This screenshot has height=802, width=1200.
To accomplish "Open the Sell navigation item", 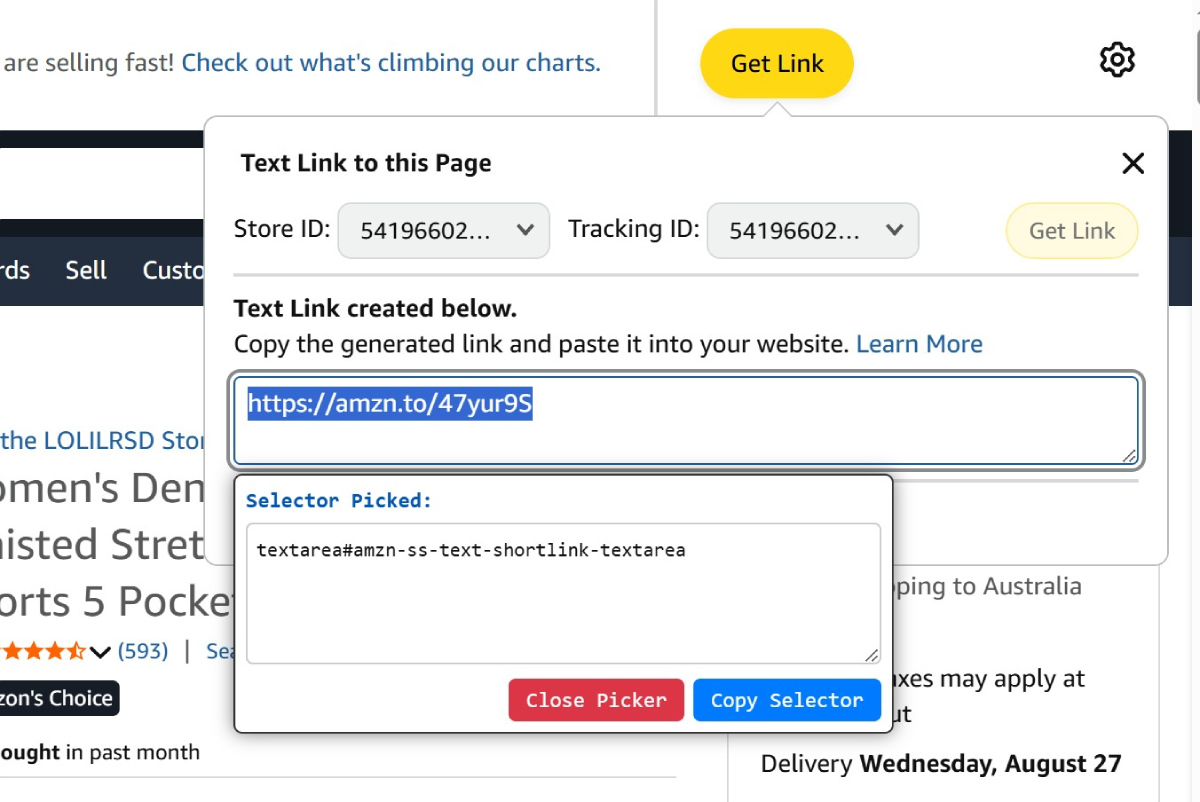I will coord(86,270).
